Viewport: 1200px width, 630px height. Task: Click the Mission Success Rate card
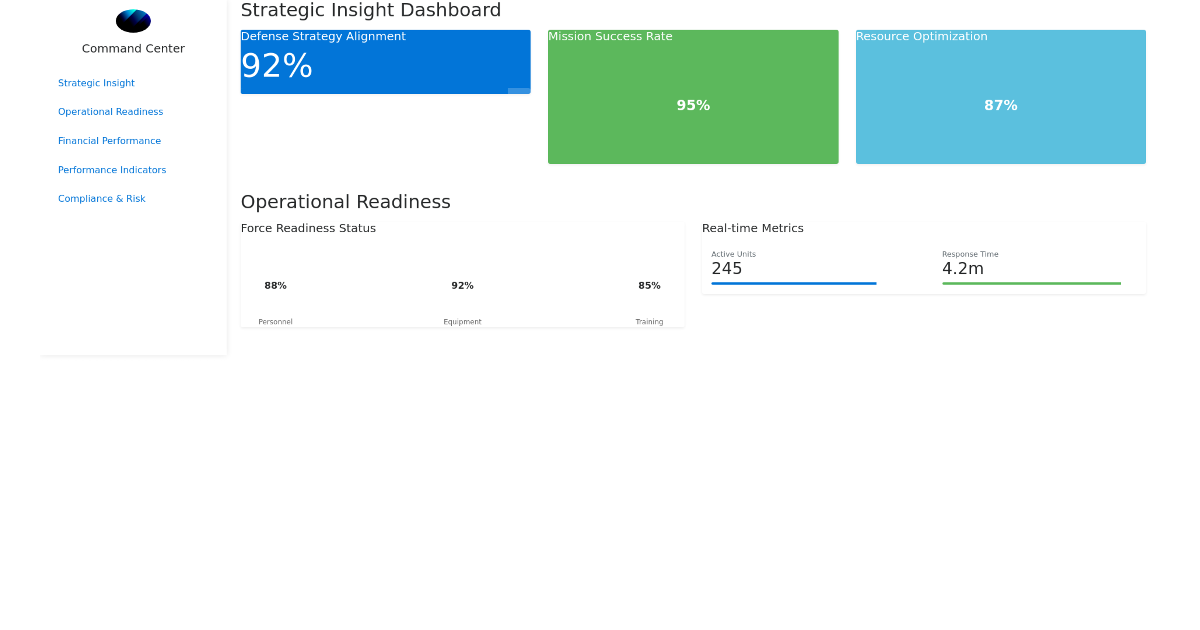(x=693, y=96)
